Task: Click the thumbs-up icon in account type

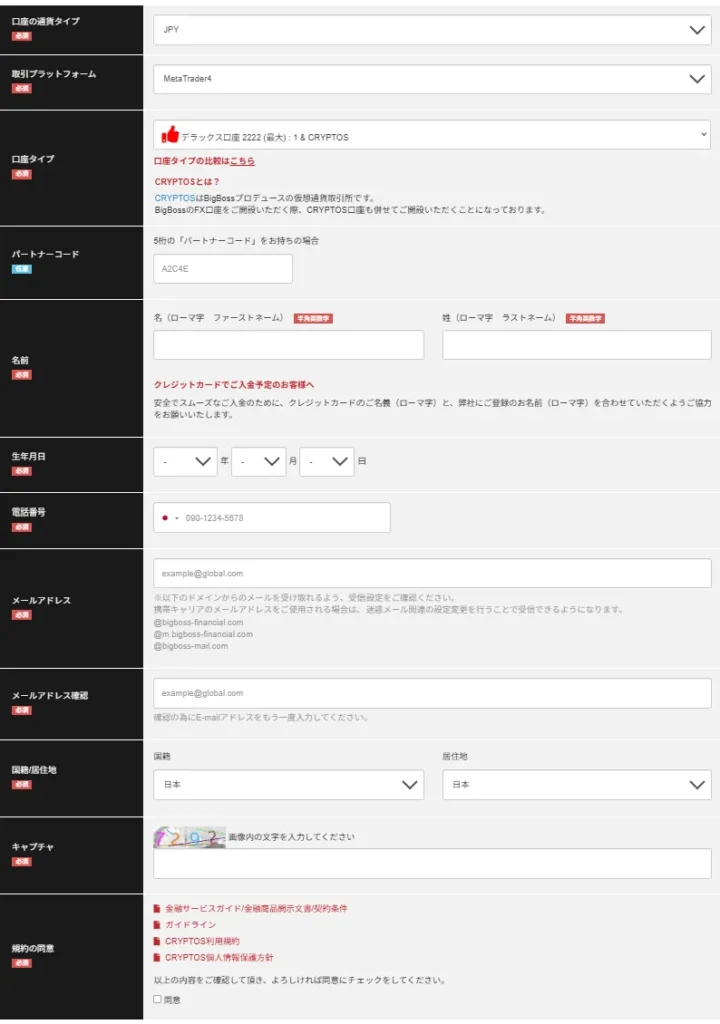Action: pyautogui.click(x=170, y=135)
